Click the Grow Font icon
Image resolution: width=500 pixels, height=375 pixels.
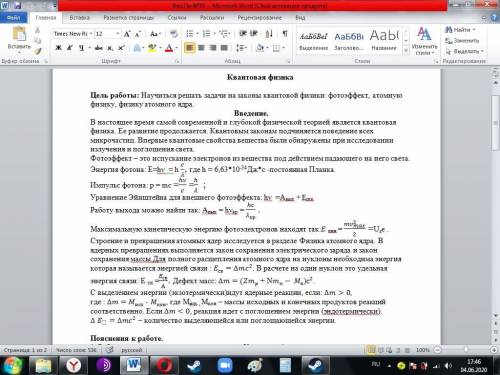coord(127,34)
